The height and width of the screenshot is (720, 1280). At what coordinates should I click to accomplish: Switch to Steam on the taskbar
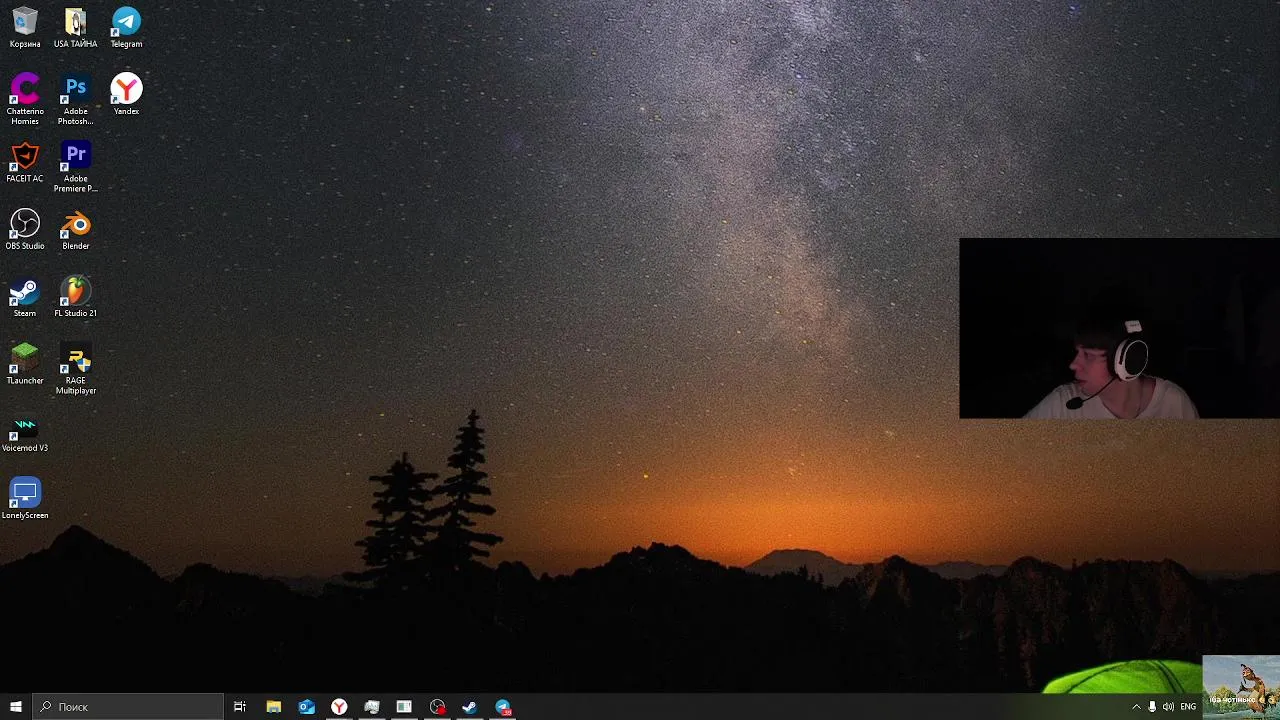[x=470, y=707]
